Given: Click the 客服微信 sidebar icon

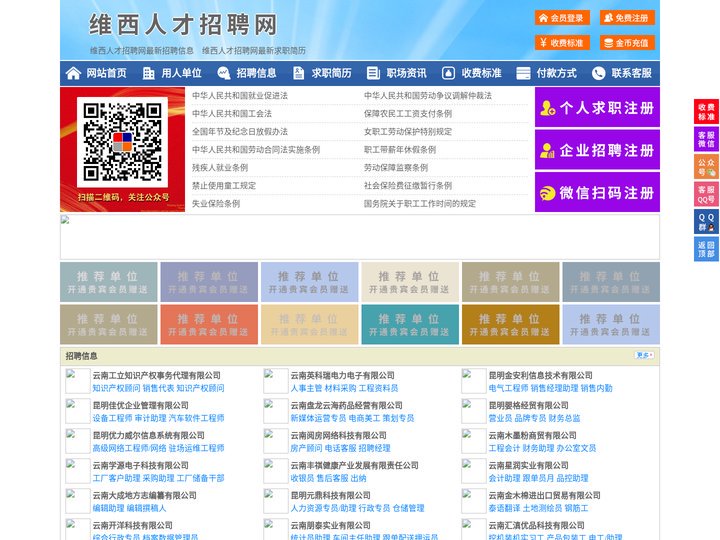Looking at the screenshot, I should (706, 139).
